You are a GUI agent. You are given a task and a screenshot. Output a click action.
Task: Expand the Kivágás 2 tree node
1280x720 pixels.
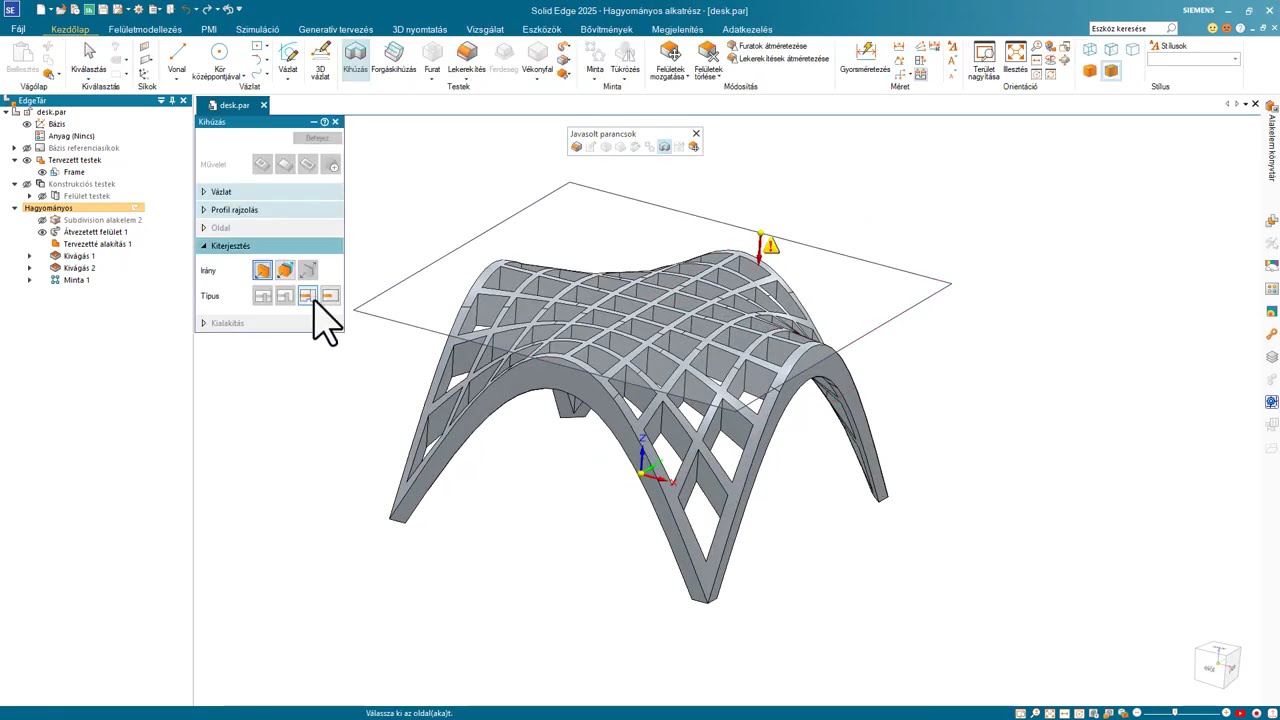pyautogui.click(x=29, y=268)
